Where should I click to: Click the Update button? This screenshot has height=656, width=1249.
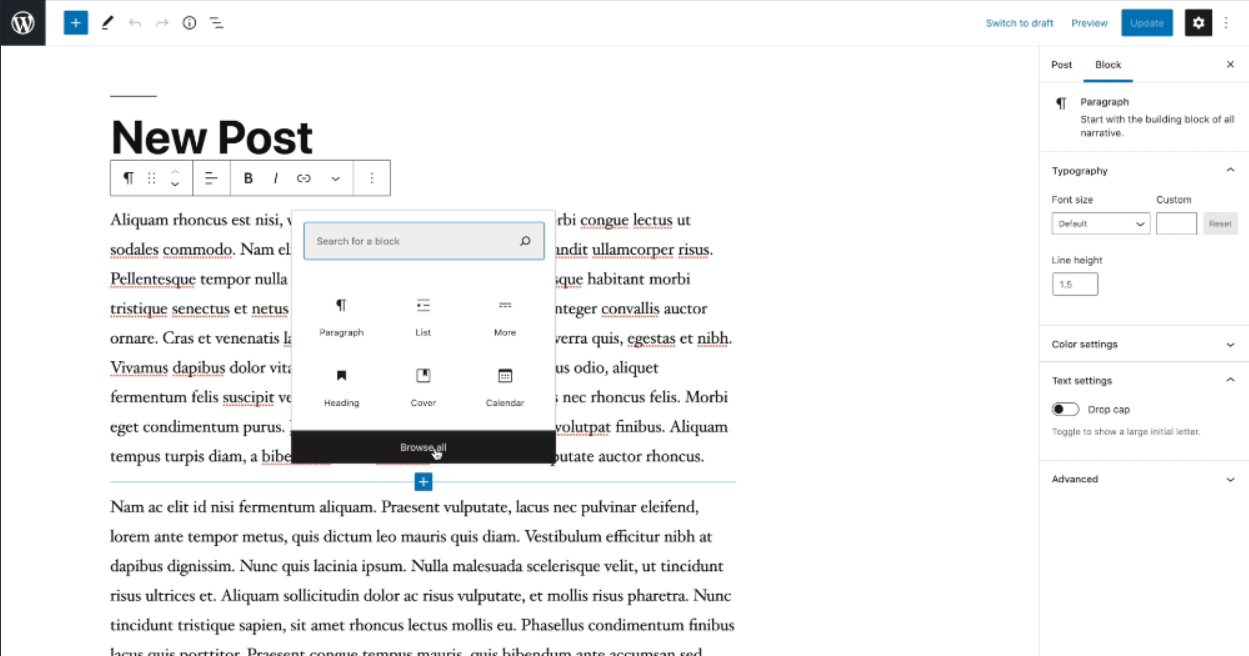click(x=1147, y=23)
